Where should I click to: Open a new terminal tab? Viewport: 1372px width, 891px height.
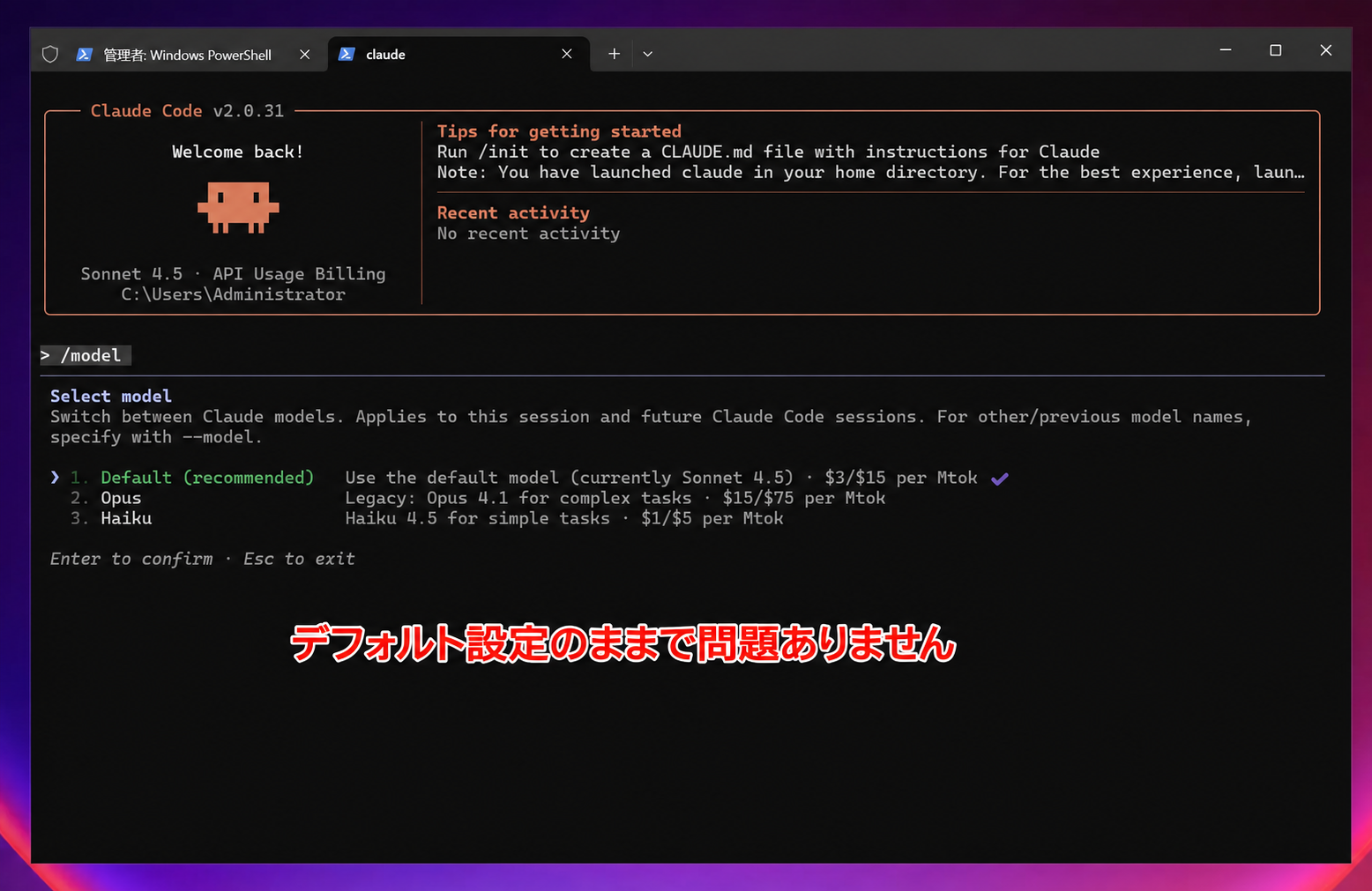[x=614, y=54]
